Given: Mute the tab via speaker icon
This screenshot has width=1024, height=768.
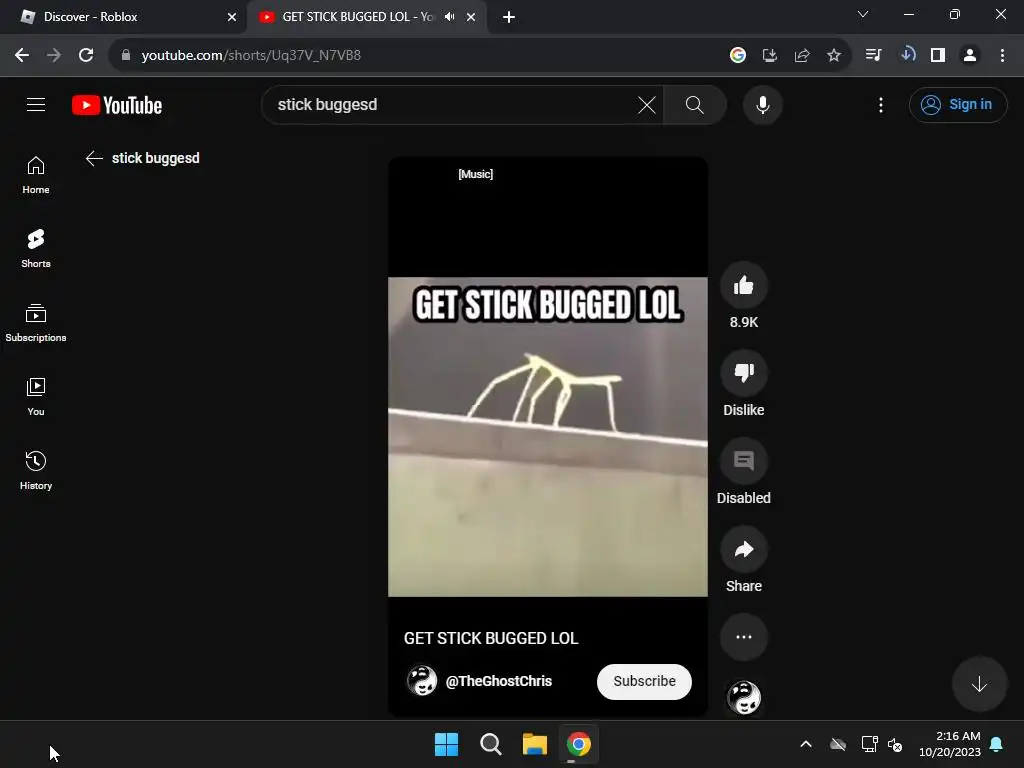Looking at the screenshot, I should 449,17.
